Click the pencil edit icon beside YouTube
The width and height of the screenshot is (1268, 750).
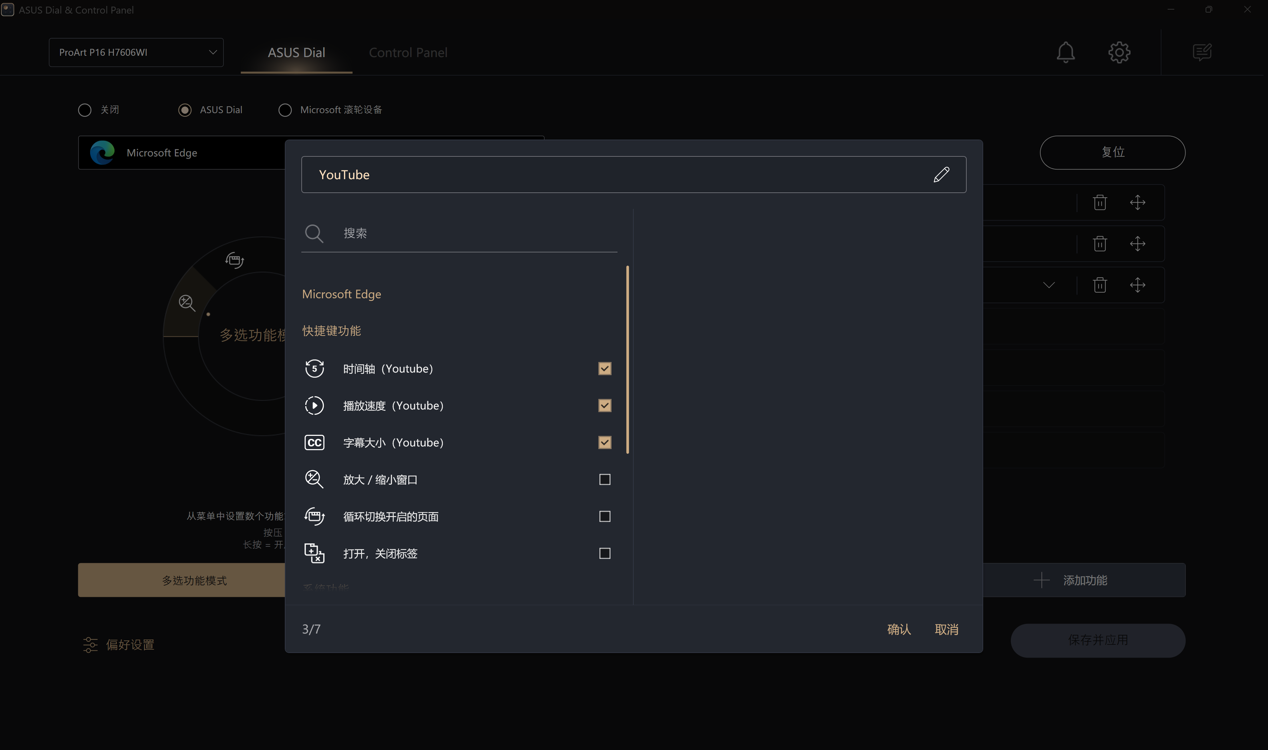(941, 175)
